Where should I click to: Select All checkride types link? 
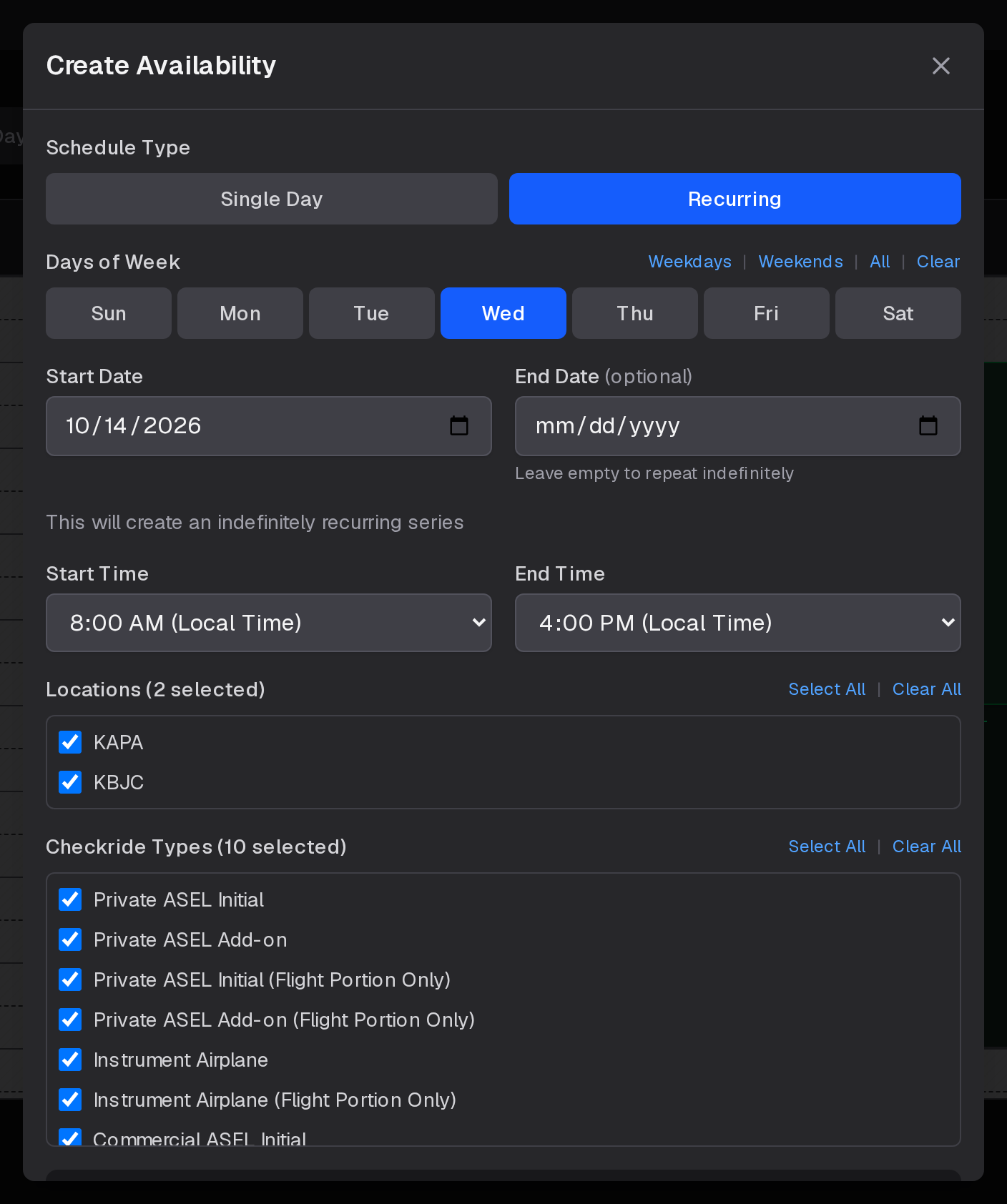coord(827,847)
